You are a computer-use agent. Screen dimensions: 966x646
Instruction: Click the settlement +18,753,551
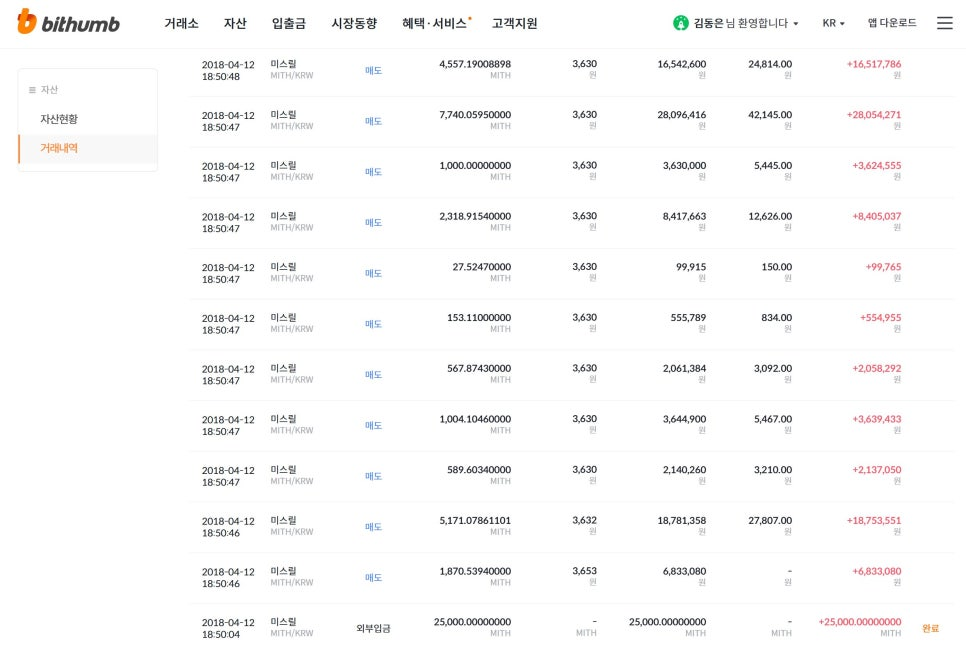pos(874,520)
